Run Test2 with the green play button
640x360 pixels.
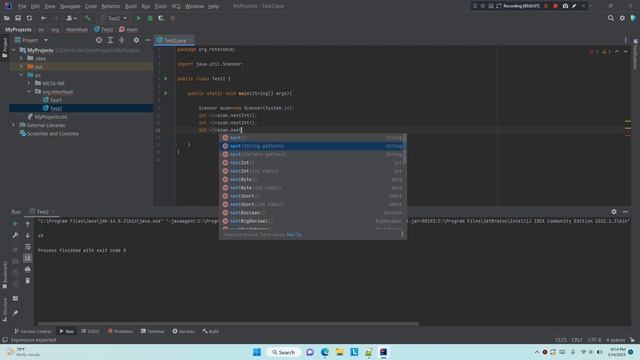point(138,18)
